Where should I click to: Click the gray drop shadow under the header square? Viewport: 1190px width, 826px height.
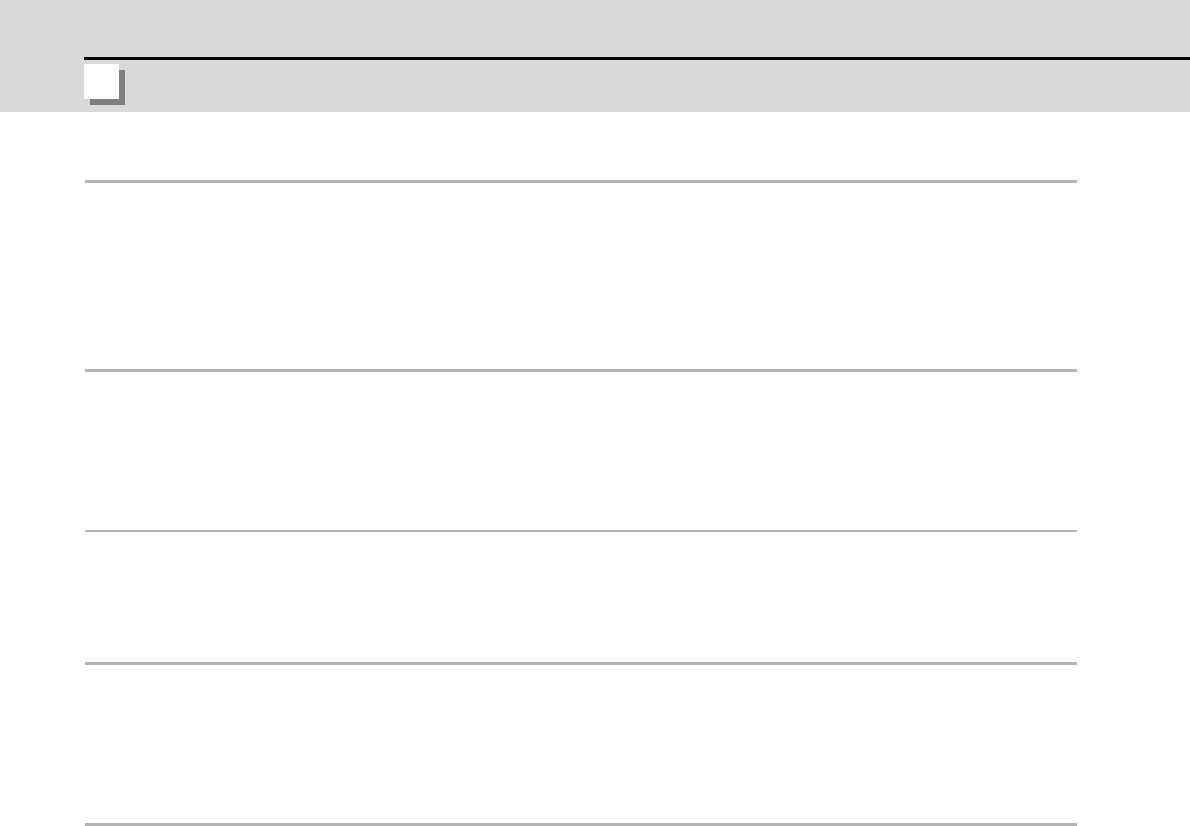click(x=107, y=102)
